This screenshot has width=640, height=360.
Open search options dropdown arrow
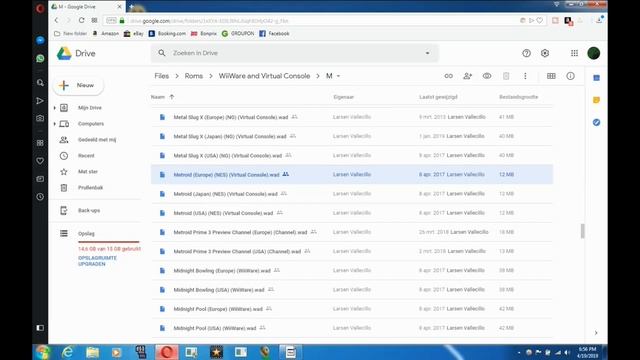tap(427, 53)
